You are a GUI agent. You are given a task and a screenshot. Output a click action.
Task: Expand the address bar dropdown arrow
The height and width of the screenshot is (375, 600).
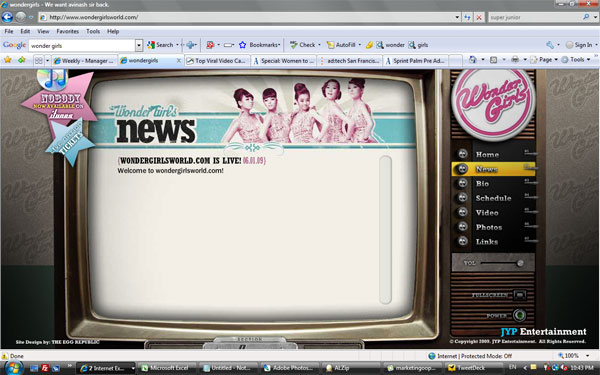click(x=457, y=17)
